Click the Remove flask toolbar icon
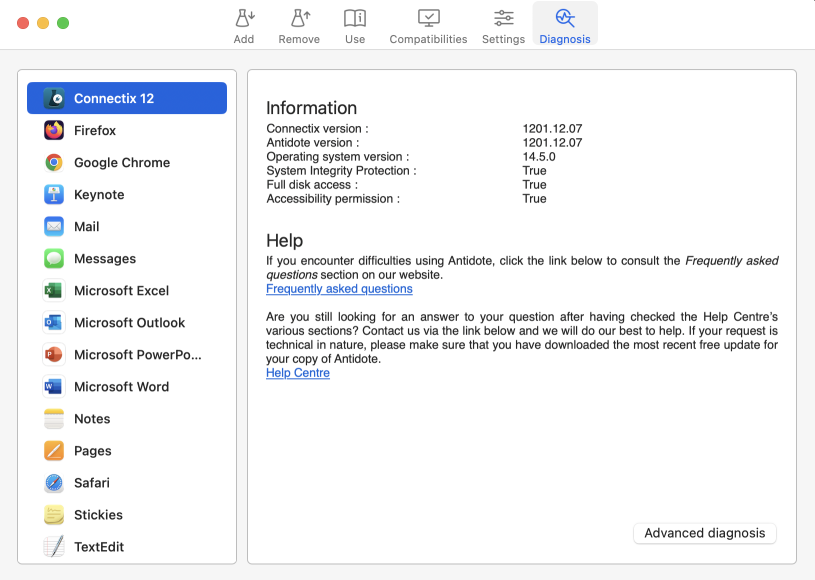Image resolution: width=815 pixels, height=580 pixels. [299, 19]
